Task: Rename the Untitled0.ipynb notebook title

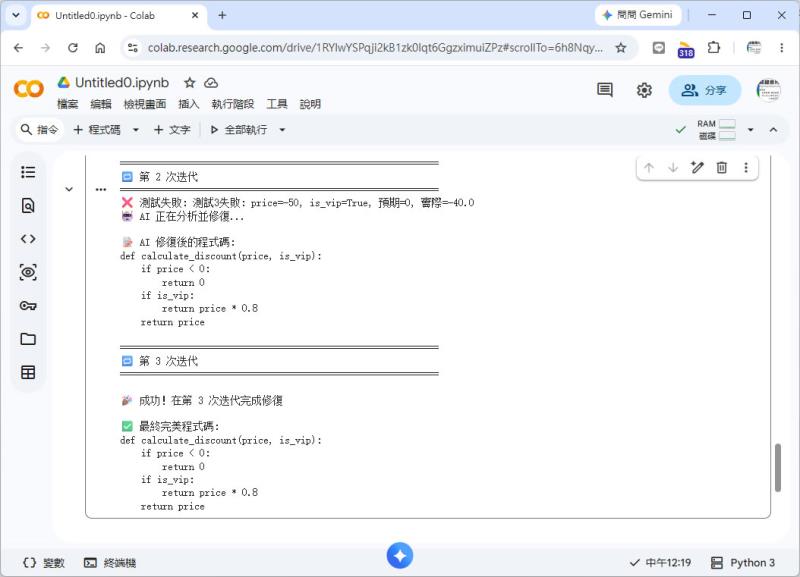Action: pyautogui.click(x=122, y=83)
